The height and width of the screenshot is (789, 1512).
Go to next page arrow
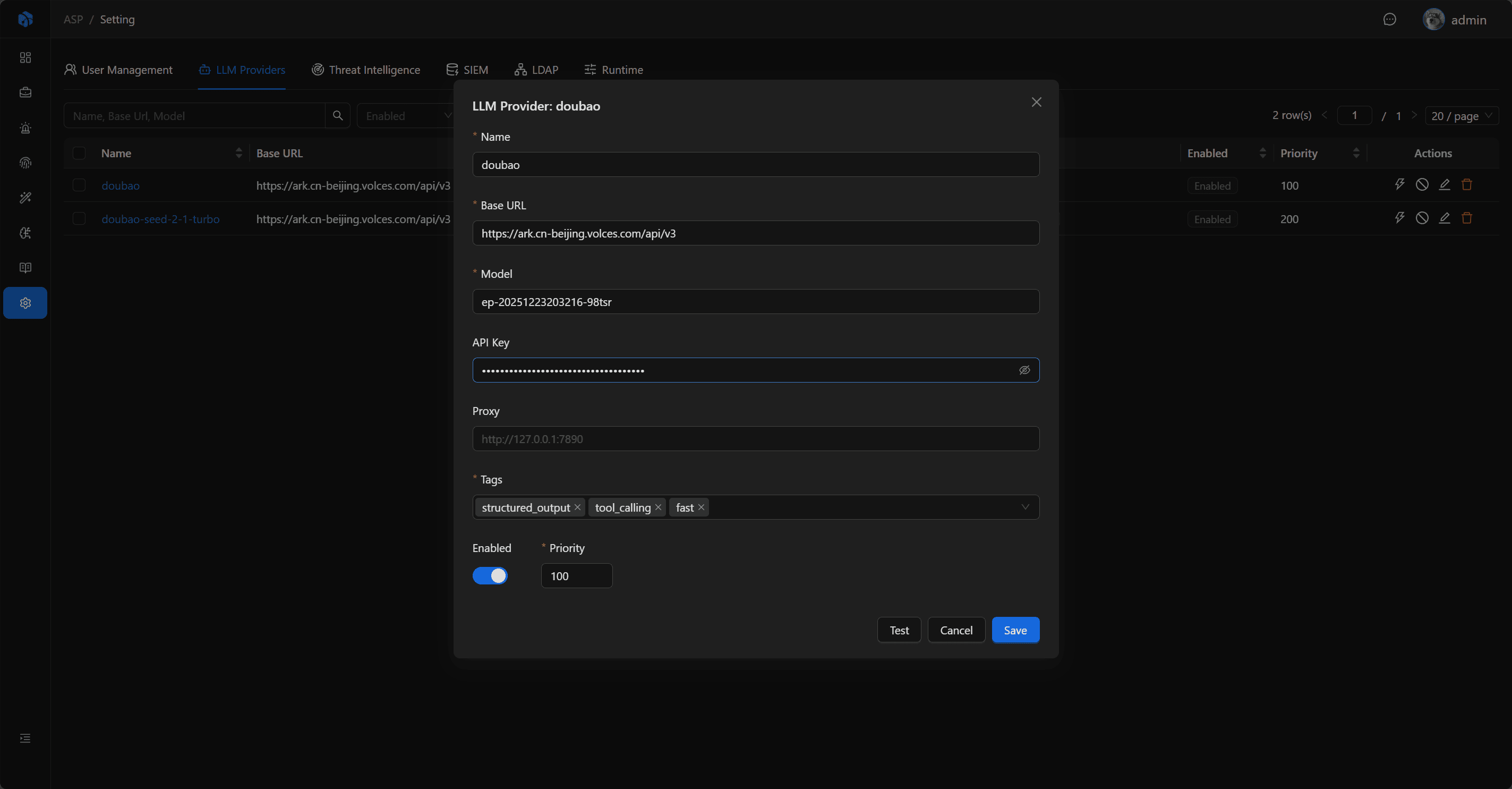(1414, 115)
